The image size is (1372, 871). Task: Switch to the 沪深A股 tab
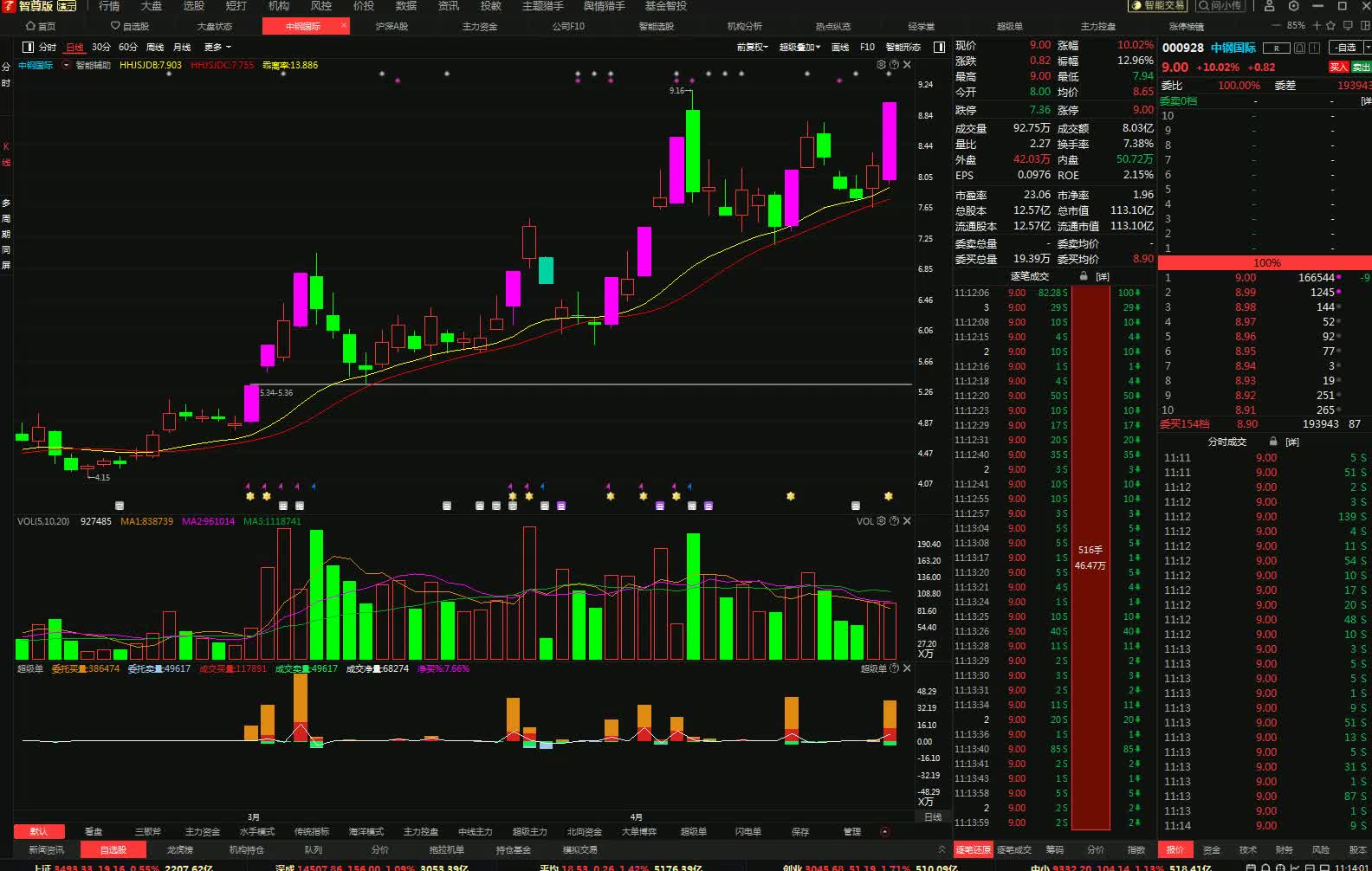pyautogui.click(x=392, y=26)
